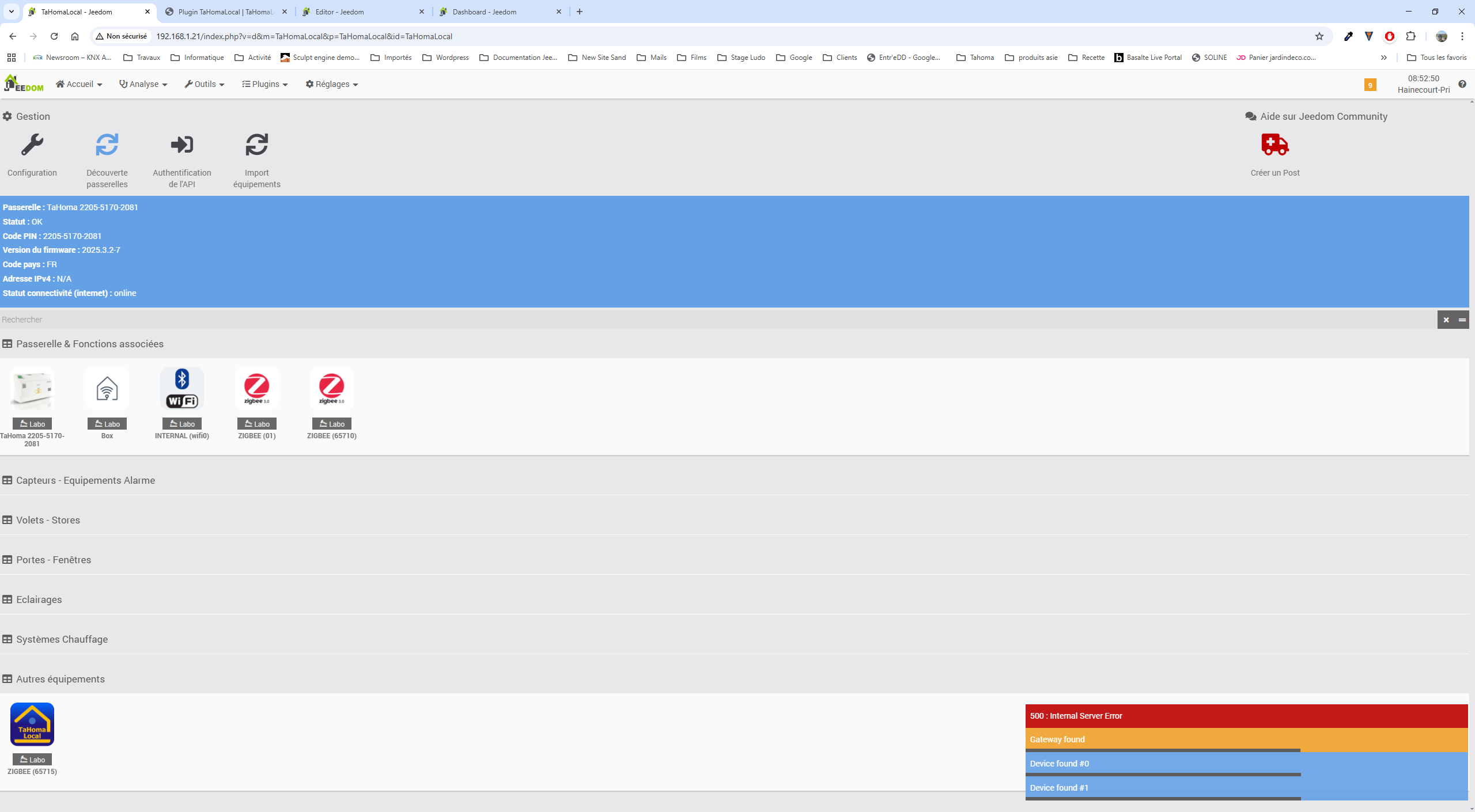Expand the Volets - Stores section
The height and width of the screenshot is (812, 1475).
pyautogui.click(x=48, y=520)
